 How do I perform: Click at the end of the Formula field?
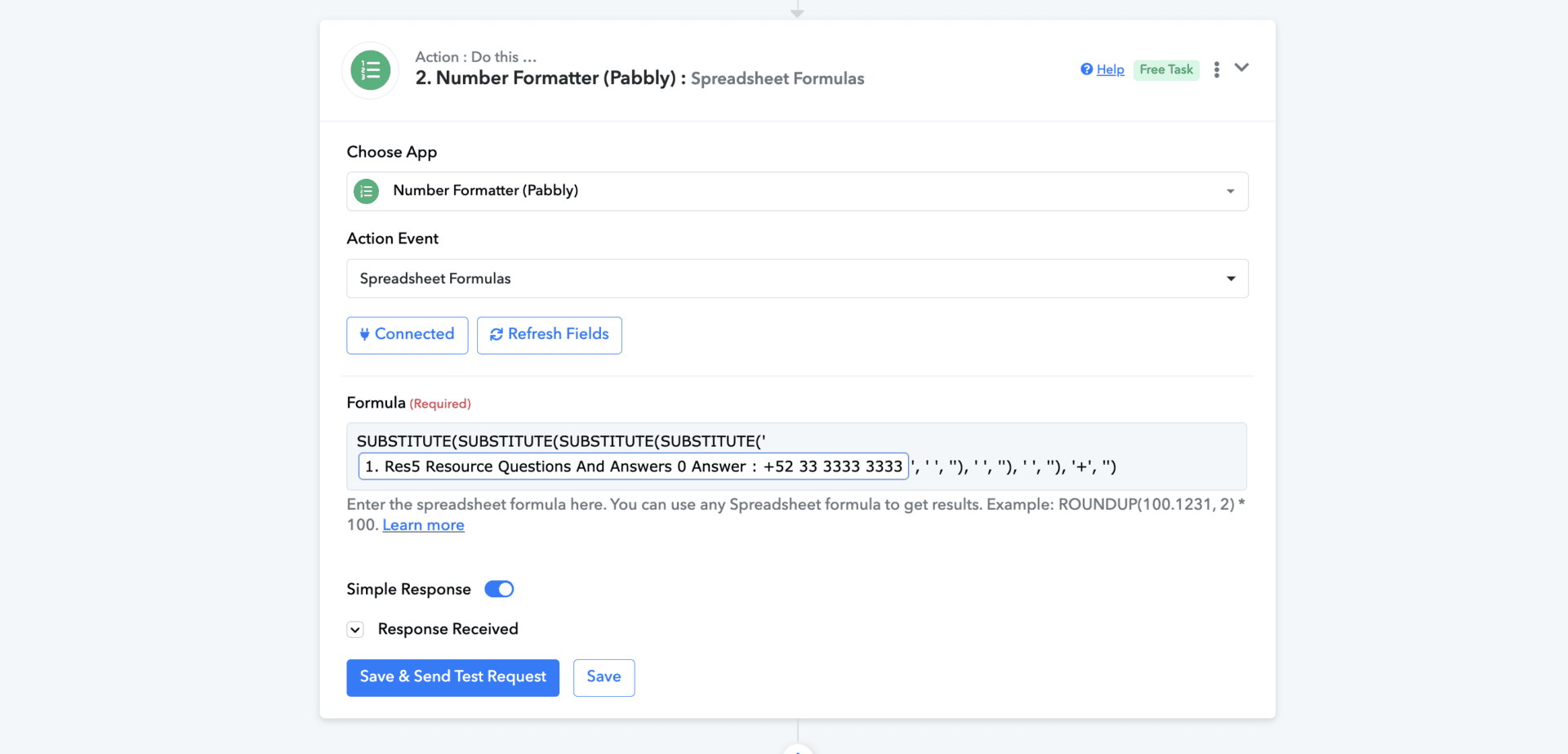pyautogui.click(x=1176, y=466)
